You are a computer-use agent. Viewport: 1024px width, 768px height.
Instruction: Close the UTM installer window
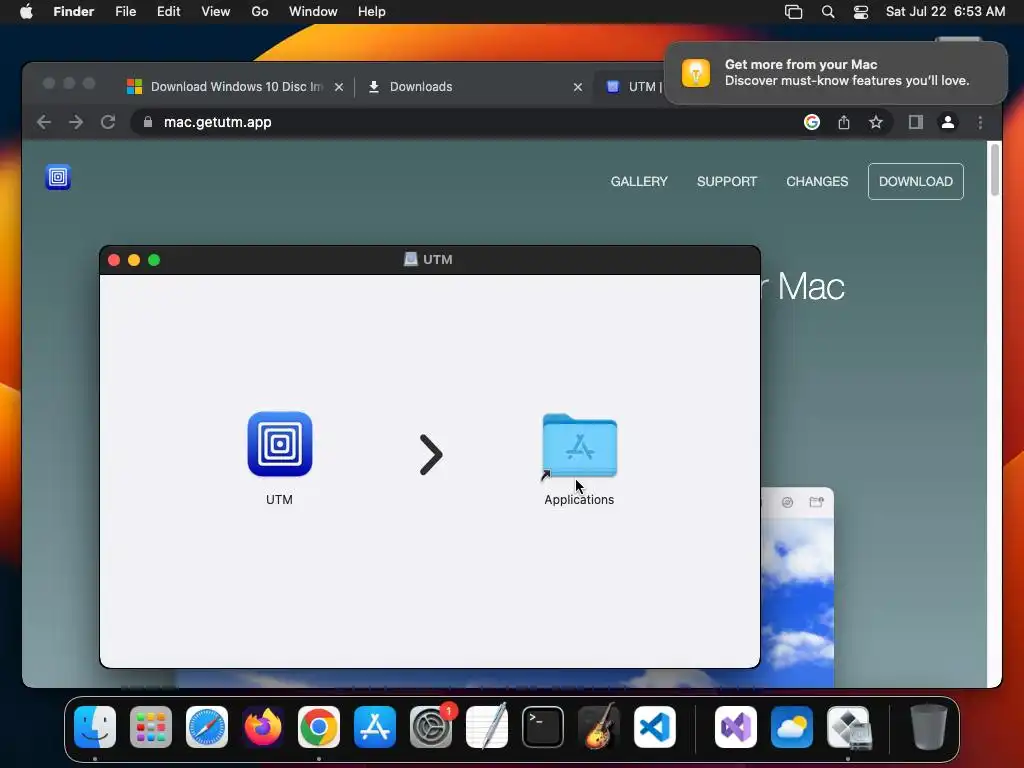[114, 260]
